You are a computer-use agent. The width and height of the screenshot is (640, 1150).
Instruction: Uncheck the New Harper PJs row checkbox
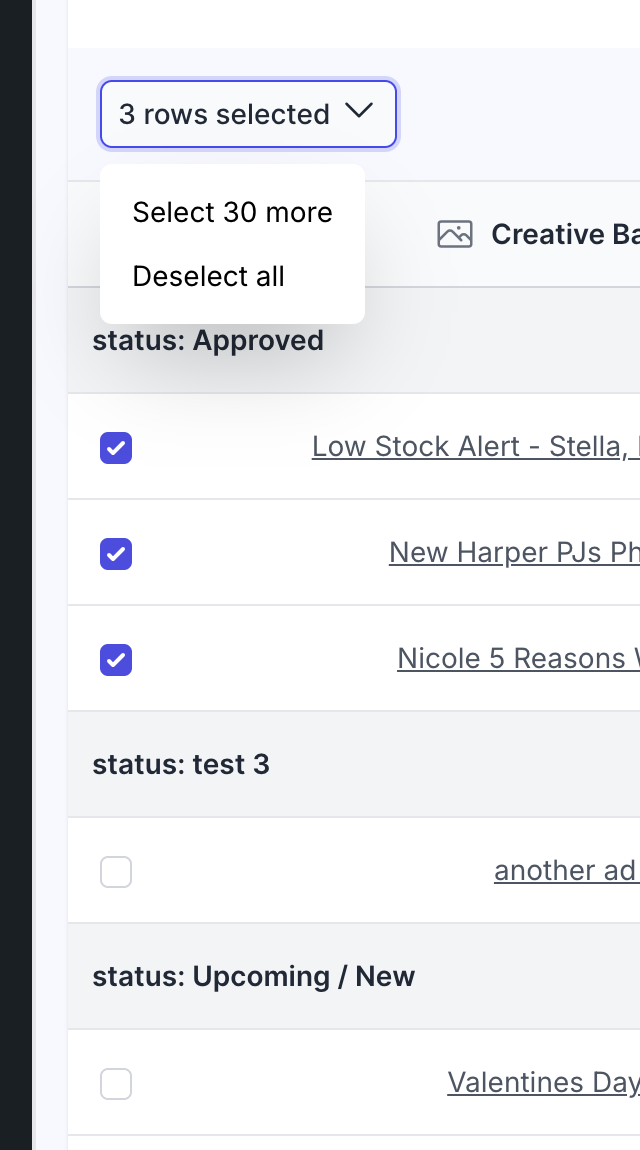coord(116,554)
